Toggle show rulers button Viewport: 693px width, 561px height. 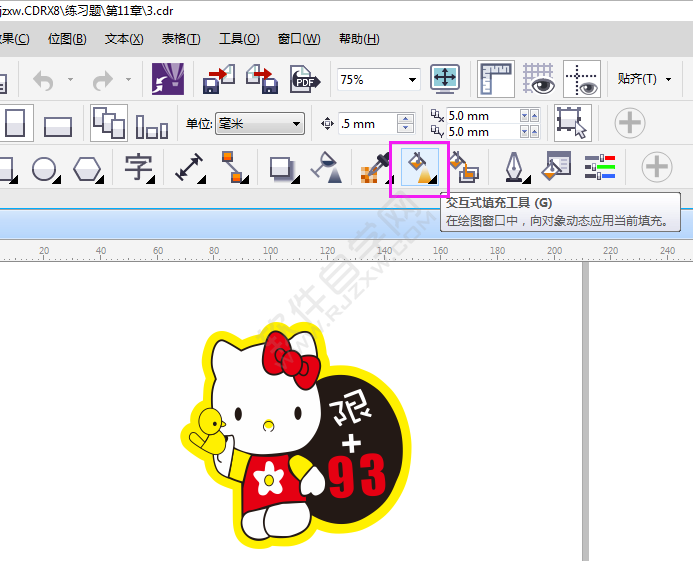[496, 79]
